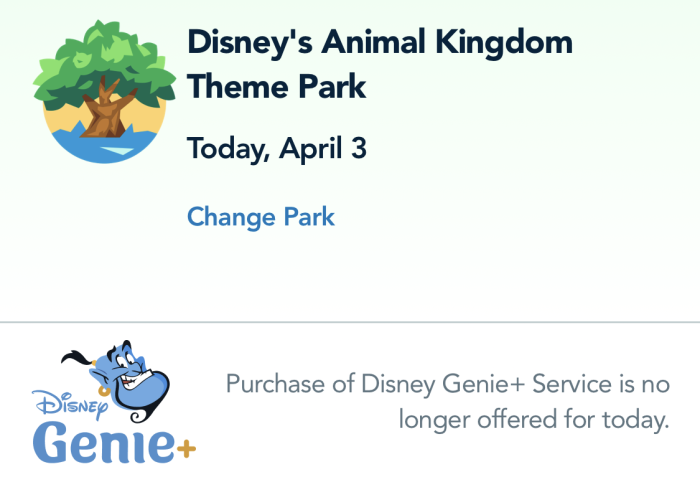The width and height of the screenshot is (700, 477).
Task: Tap the Genie's black ponytail
Action: [77, 357]
